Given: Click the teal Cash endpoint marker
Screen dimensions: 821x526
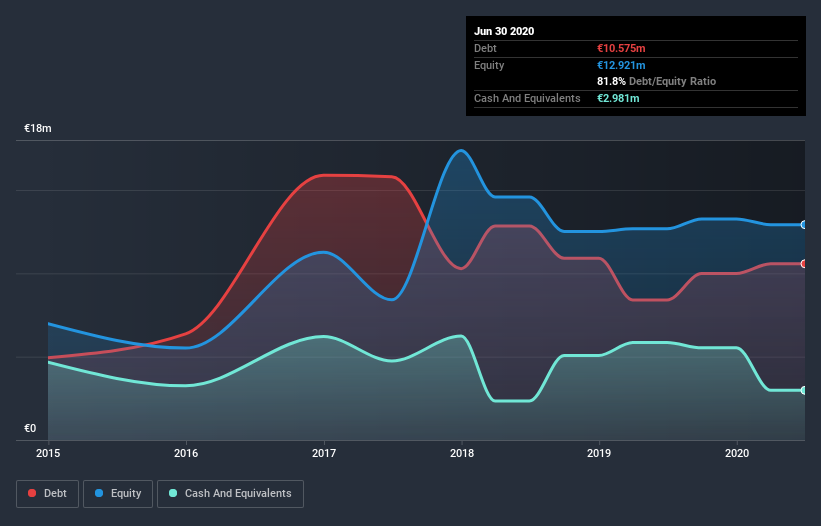Looking at the screenshot, I should pos(804,390).
